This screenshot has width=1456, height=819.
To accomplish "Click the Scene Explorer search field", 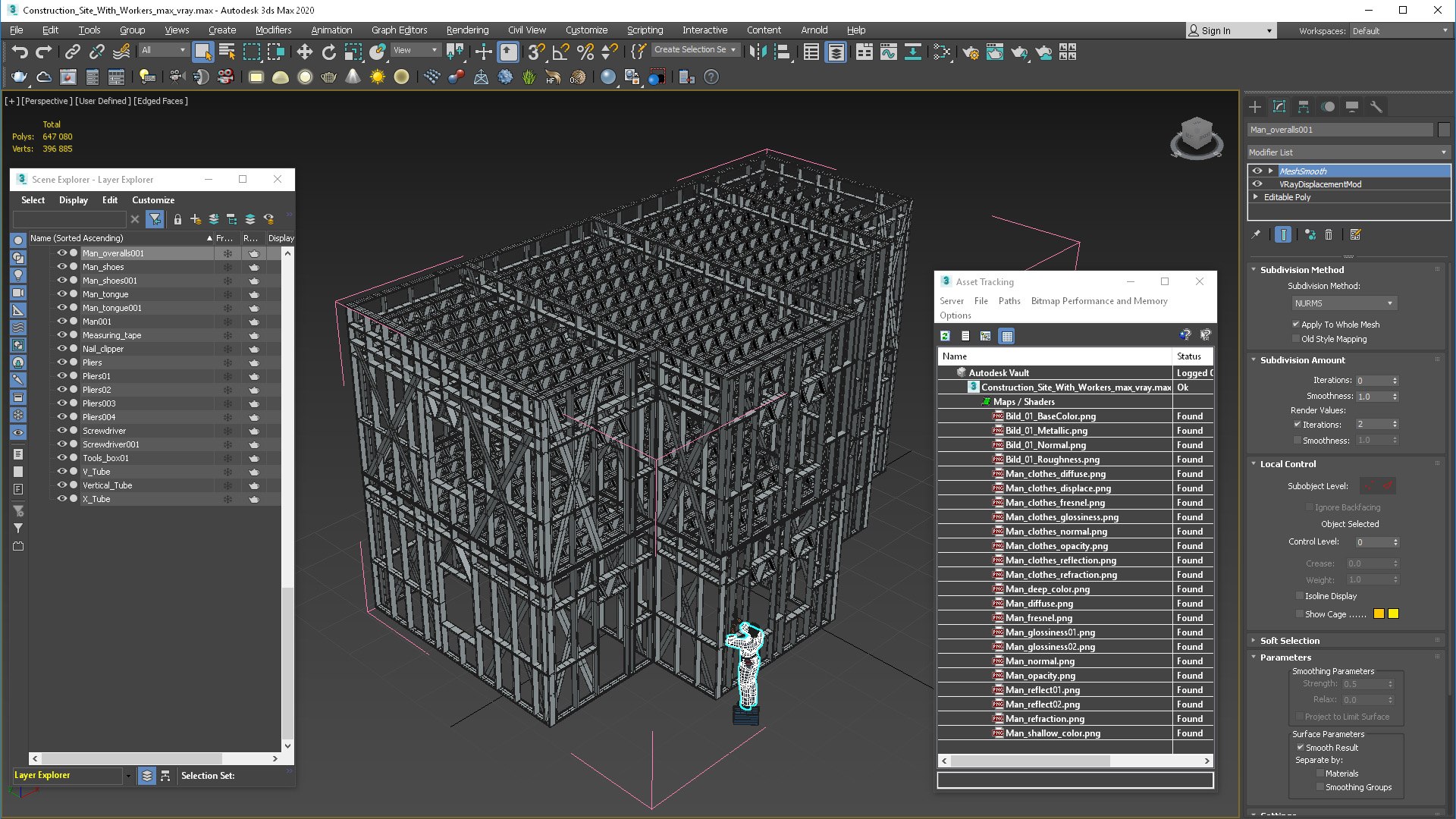I will [69, 219].
